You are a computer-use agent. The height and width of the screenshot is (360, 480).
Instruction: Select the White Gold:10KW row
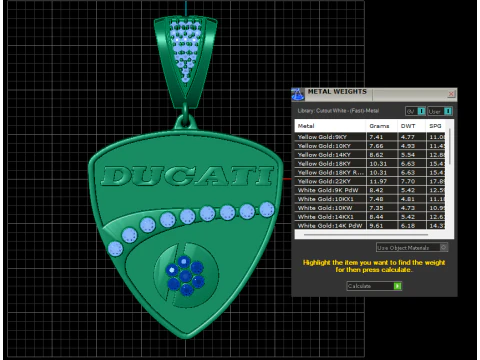(x=370, y=208)
